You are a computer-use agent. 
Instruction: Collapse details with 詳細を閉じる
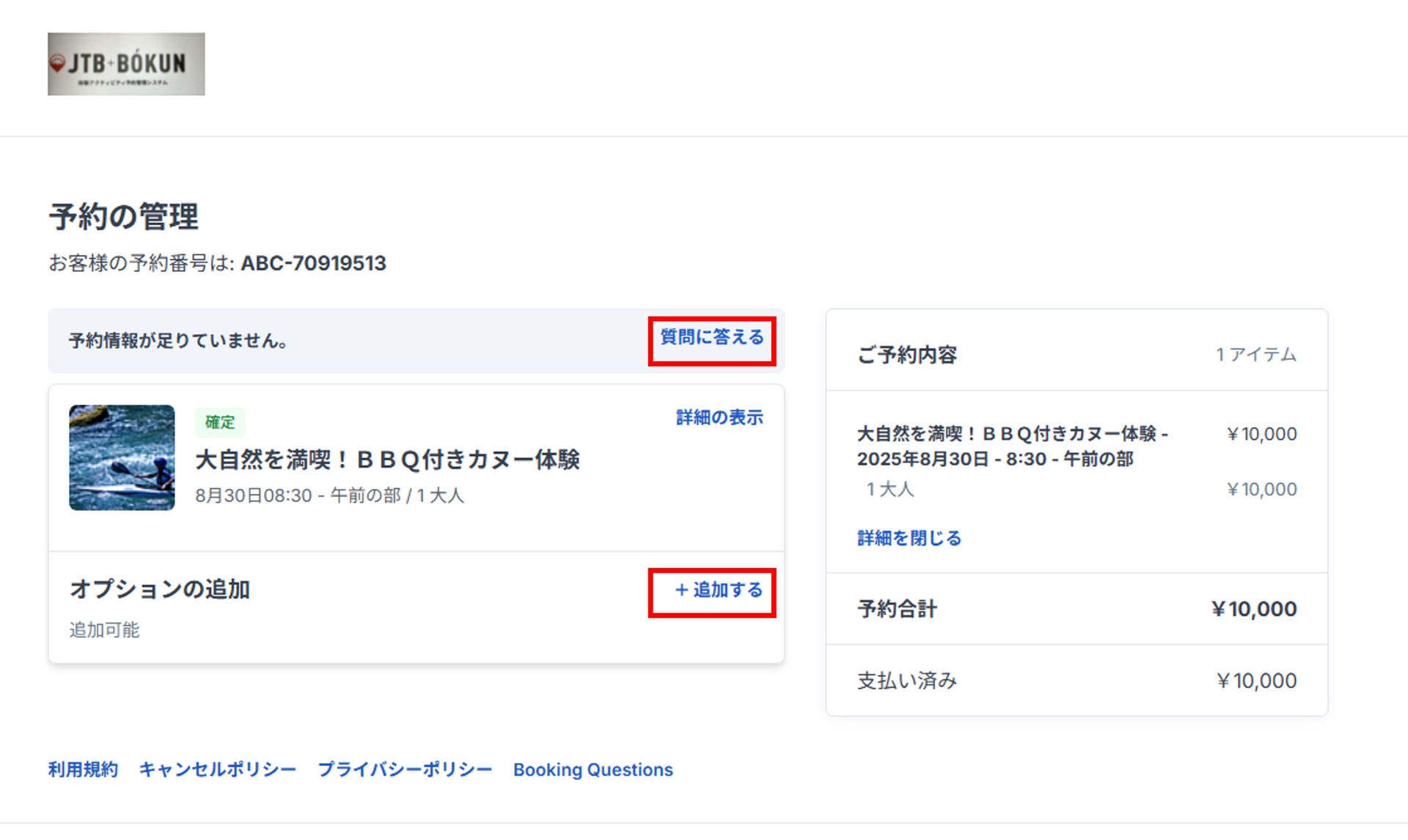pyautogui.click(x=909, y=538)
